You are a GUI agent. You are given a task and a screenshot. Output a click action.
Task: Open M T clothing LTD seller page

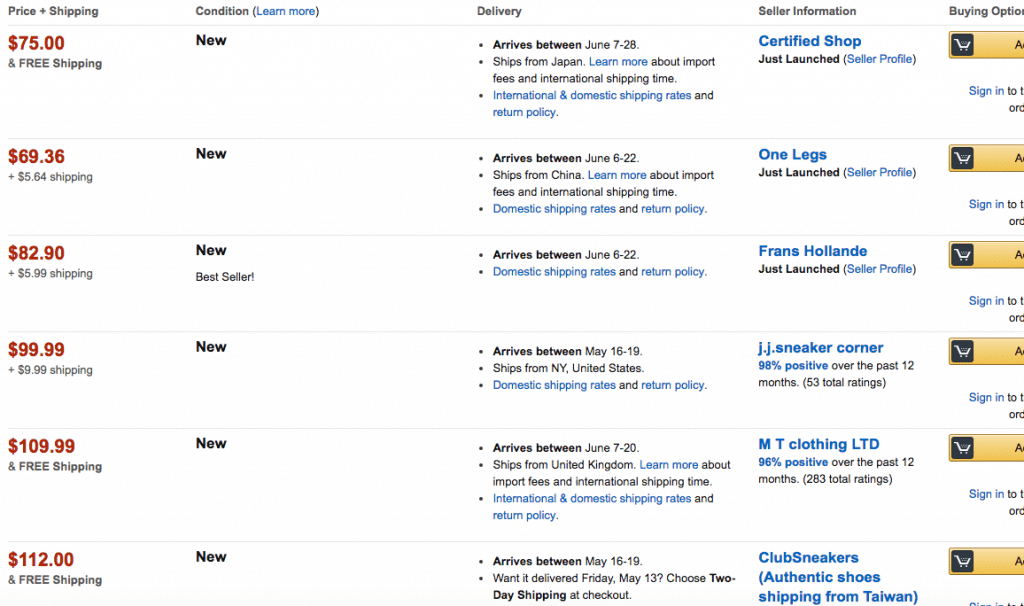818,445
